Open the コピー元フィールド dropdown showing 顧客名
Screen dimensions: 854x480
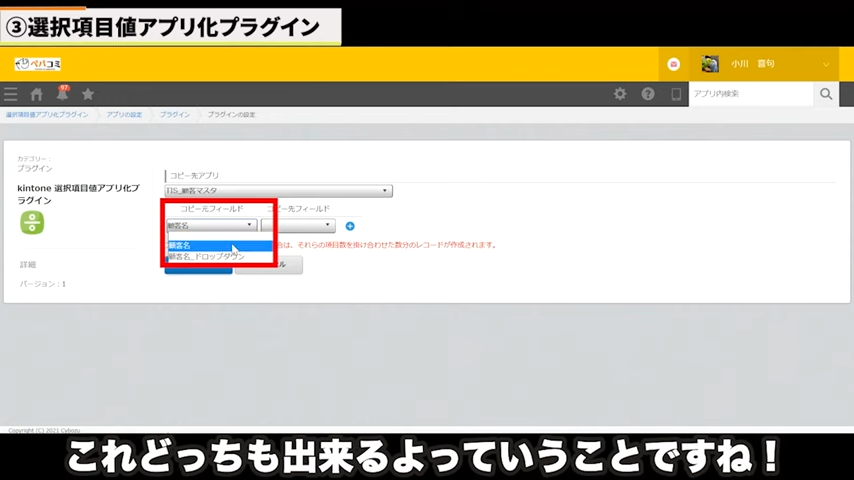(212, 225)
